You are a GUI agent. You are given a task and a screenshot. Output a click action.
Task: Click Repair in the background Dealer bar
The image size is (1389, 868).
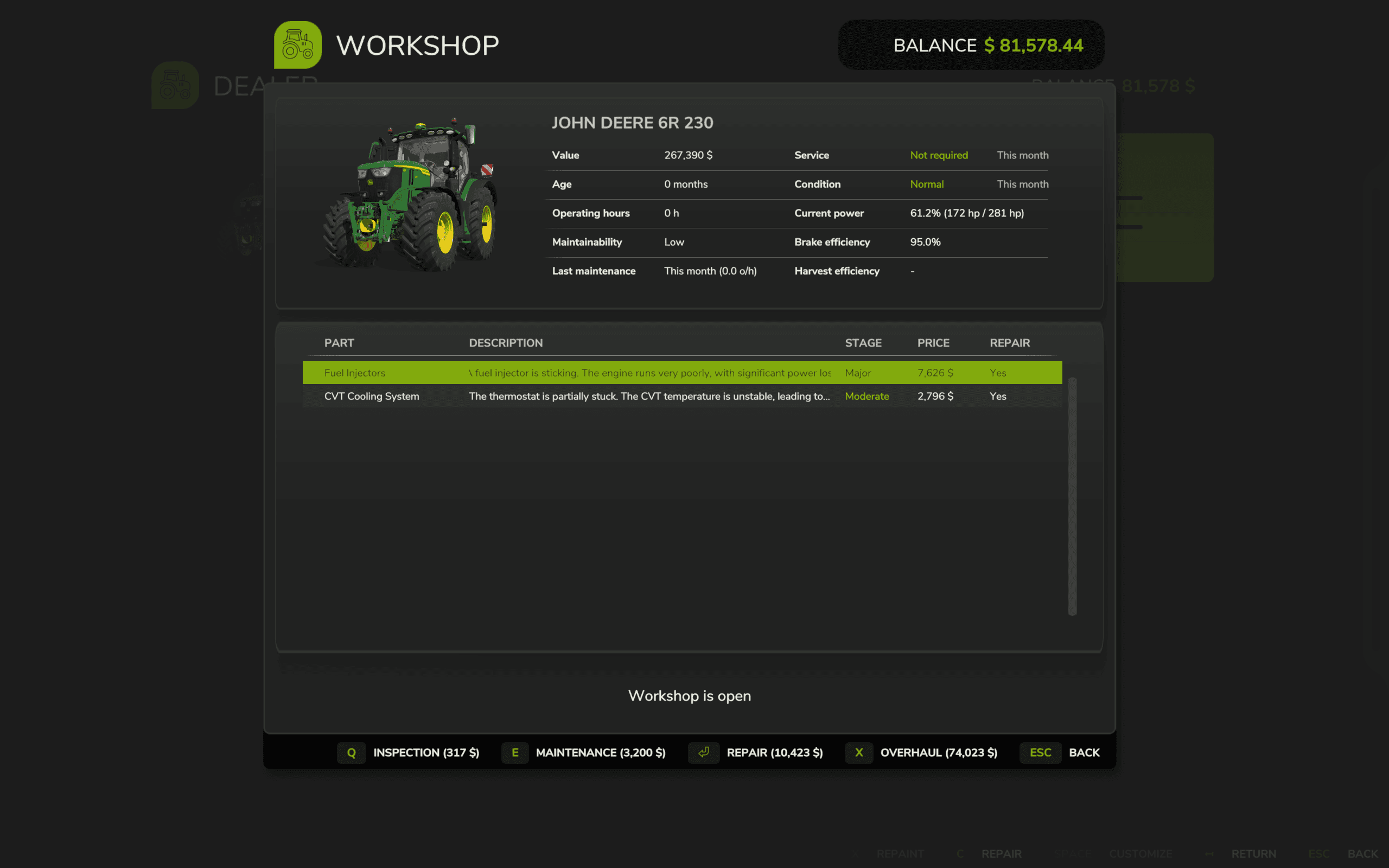[x=1001, y=854]
